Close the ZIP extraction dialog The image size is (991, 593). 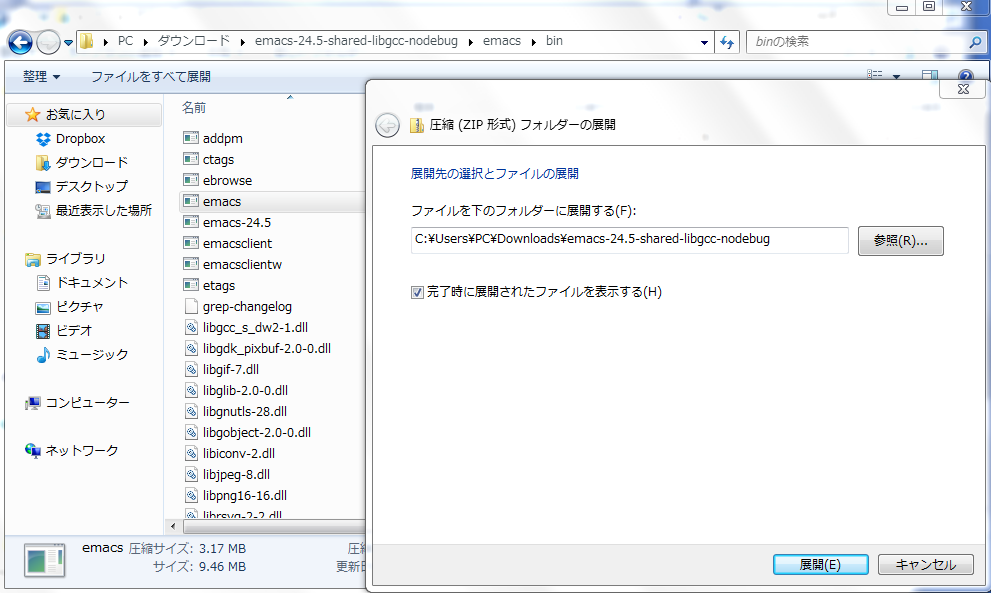point(963,89)
